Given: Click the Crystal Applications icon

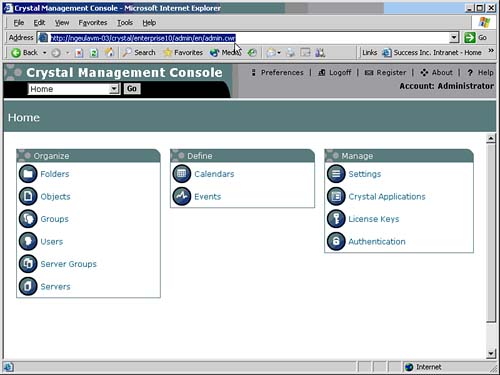Looking at the screenshot, I should click(x=336, y=196).
